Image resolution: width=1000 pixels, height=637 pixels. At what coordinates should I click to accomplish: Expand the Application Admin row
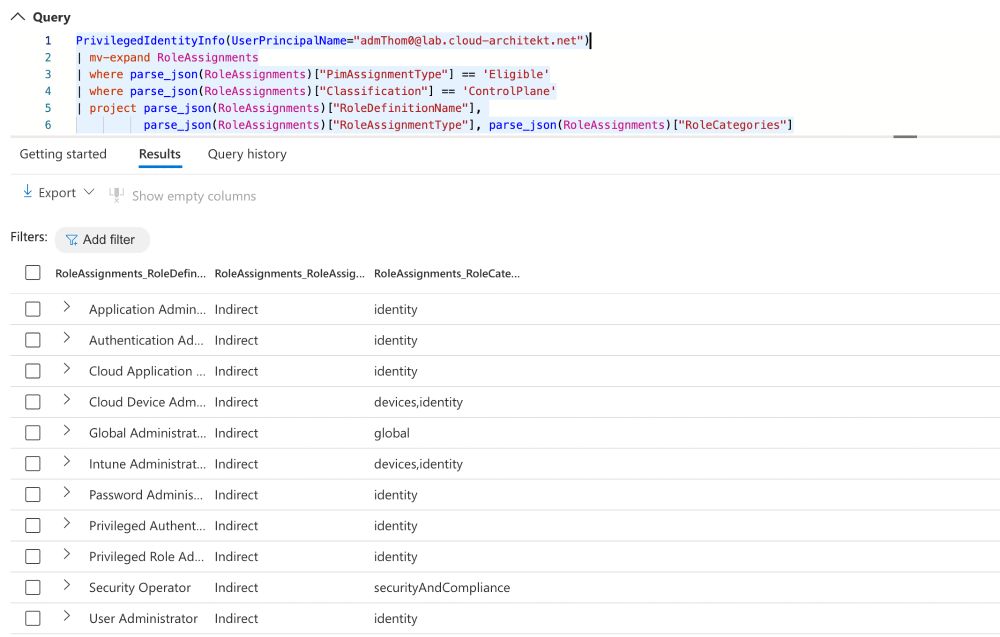click(x=66, y=307)
